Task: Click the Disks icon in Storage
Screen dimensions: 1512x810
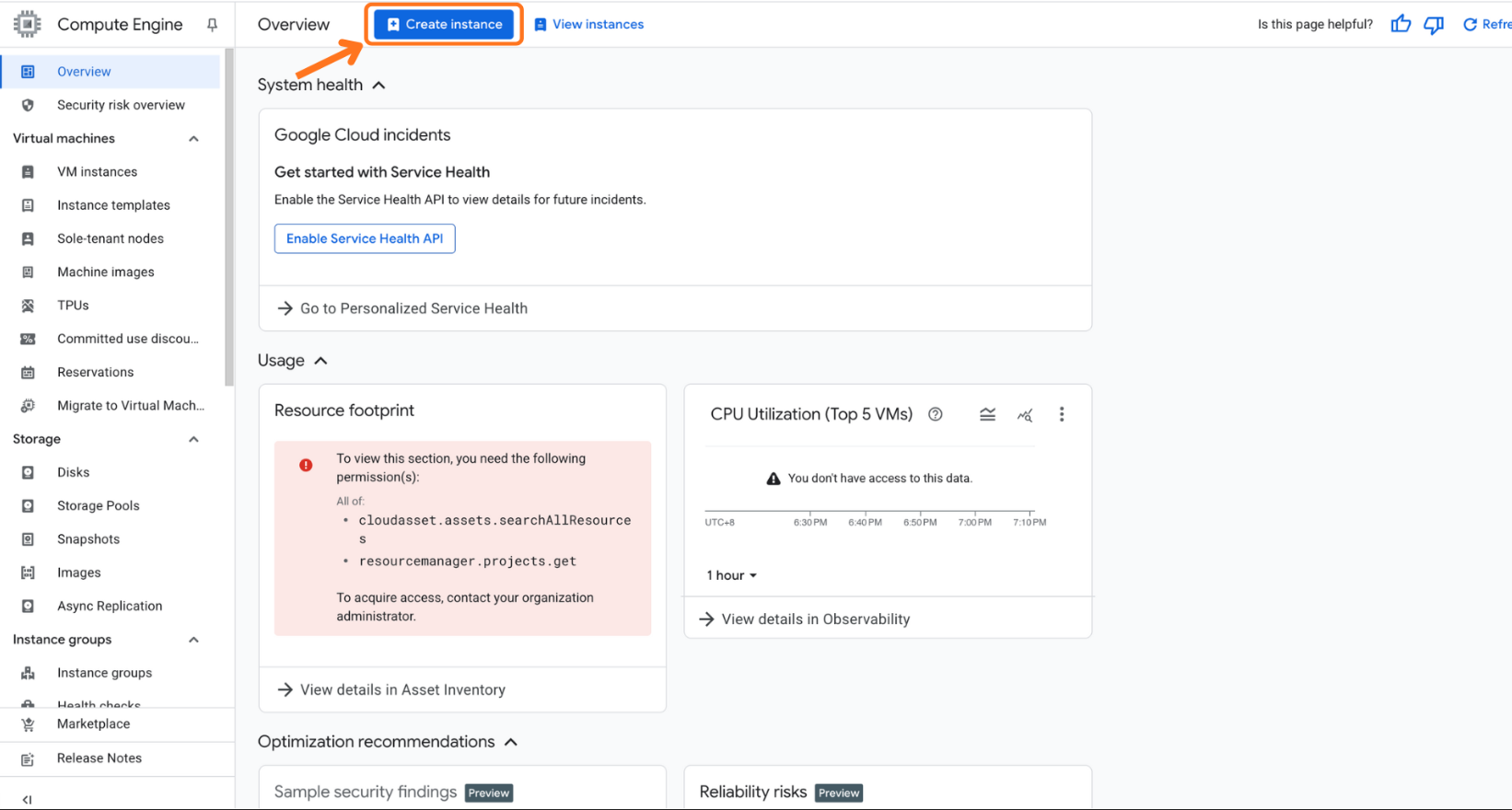Action: pyautogui.click(x=28, y=472)
